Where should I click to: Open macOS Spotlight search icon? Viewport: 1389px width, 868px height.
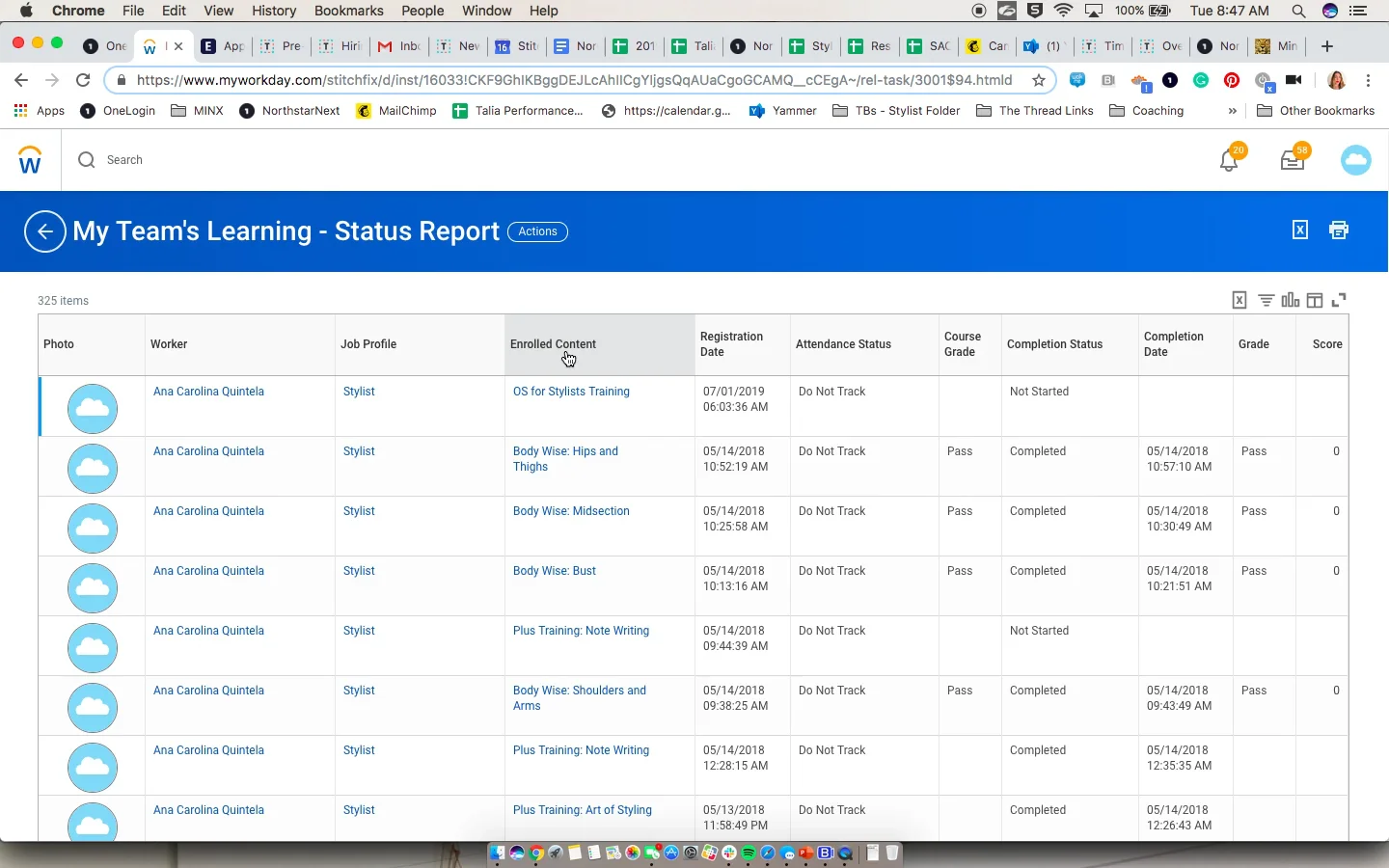tap(1299, 11)
